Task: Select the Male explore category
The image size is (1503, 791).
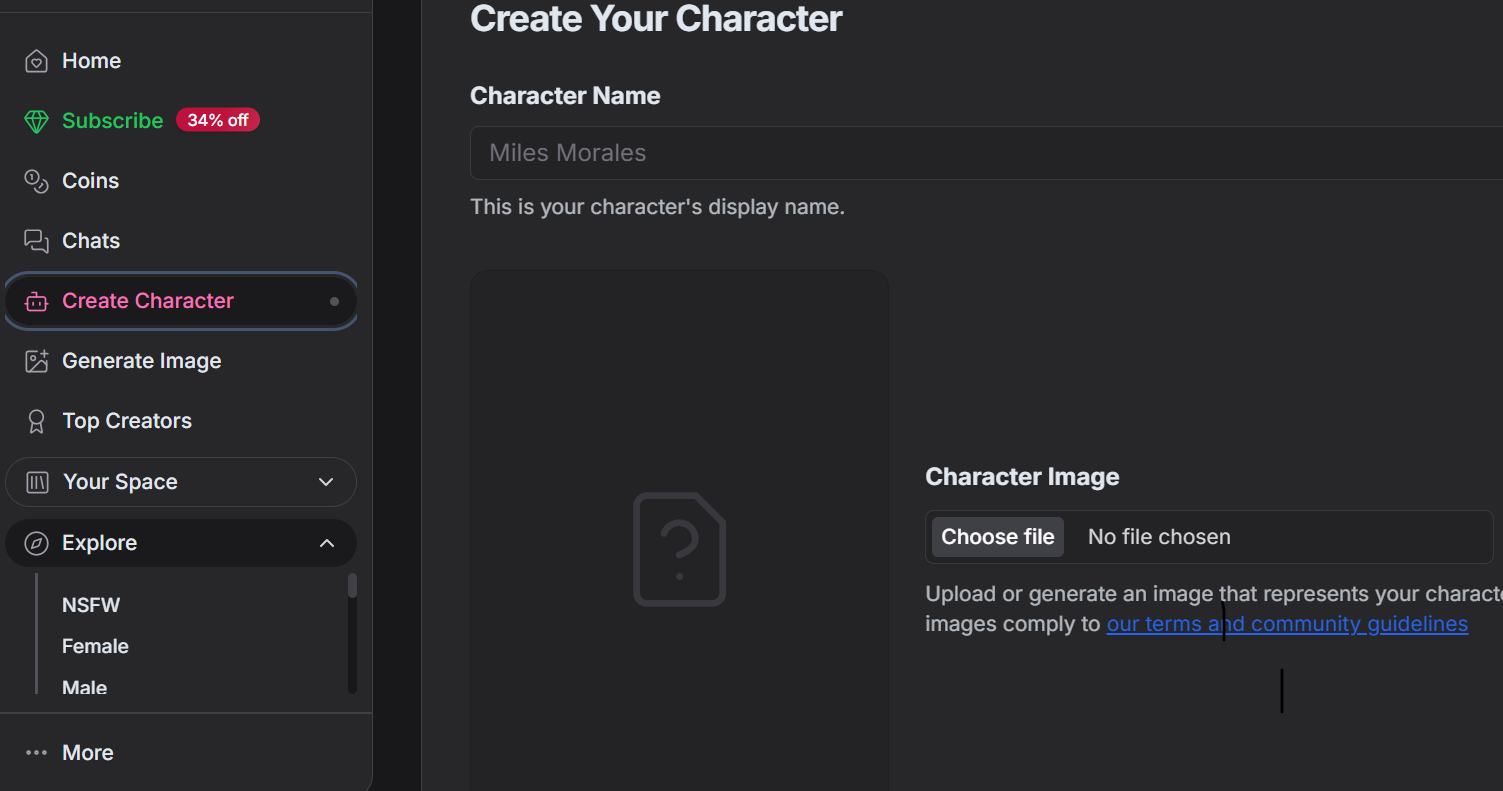Action: click(85, 687)
